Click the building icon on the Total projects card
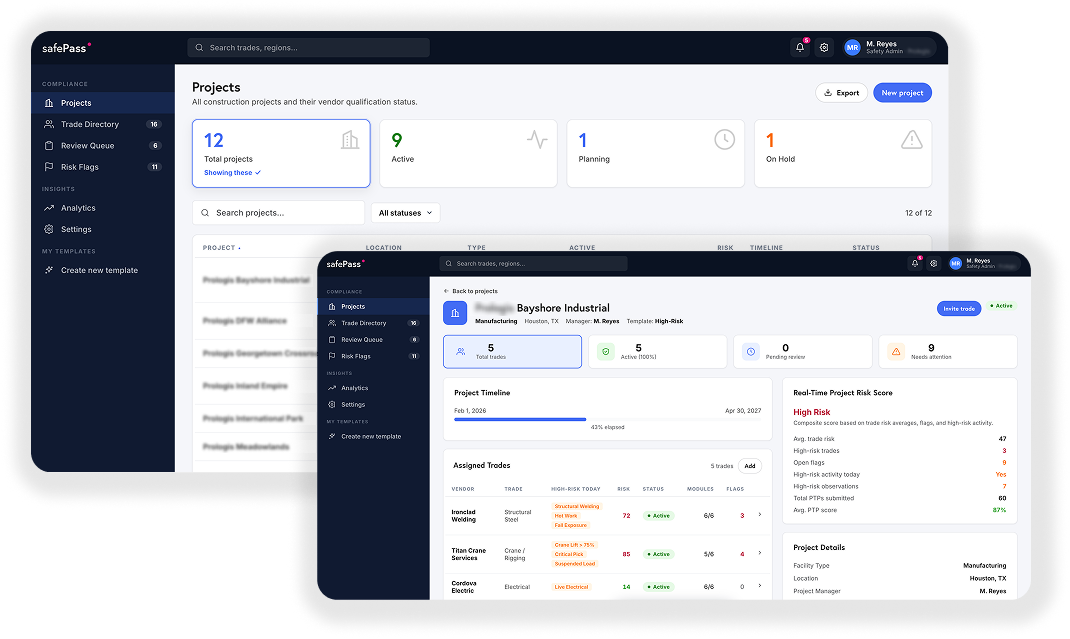Screen dimensions: 1070x639 click(350, 140)
